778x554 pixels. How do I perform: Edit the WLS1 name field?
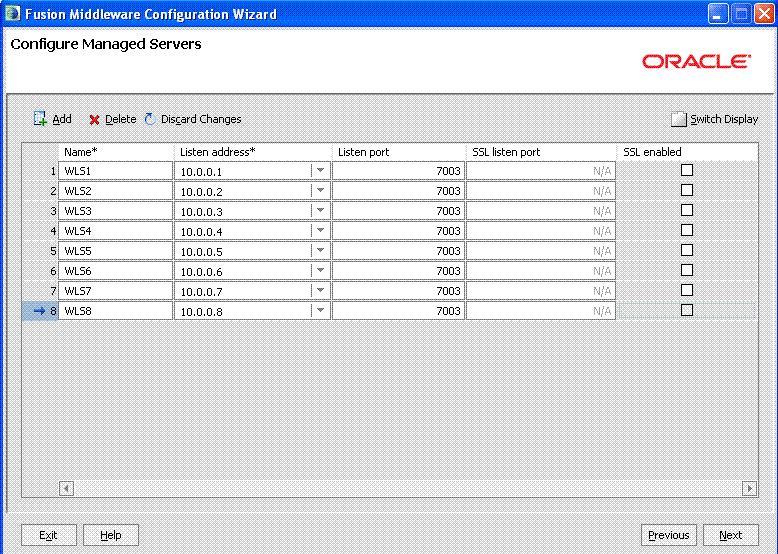click(116, 171)
